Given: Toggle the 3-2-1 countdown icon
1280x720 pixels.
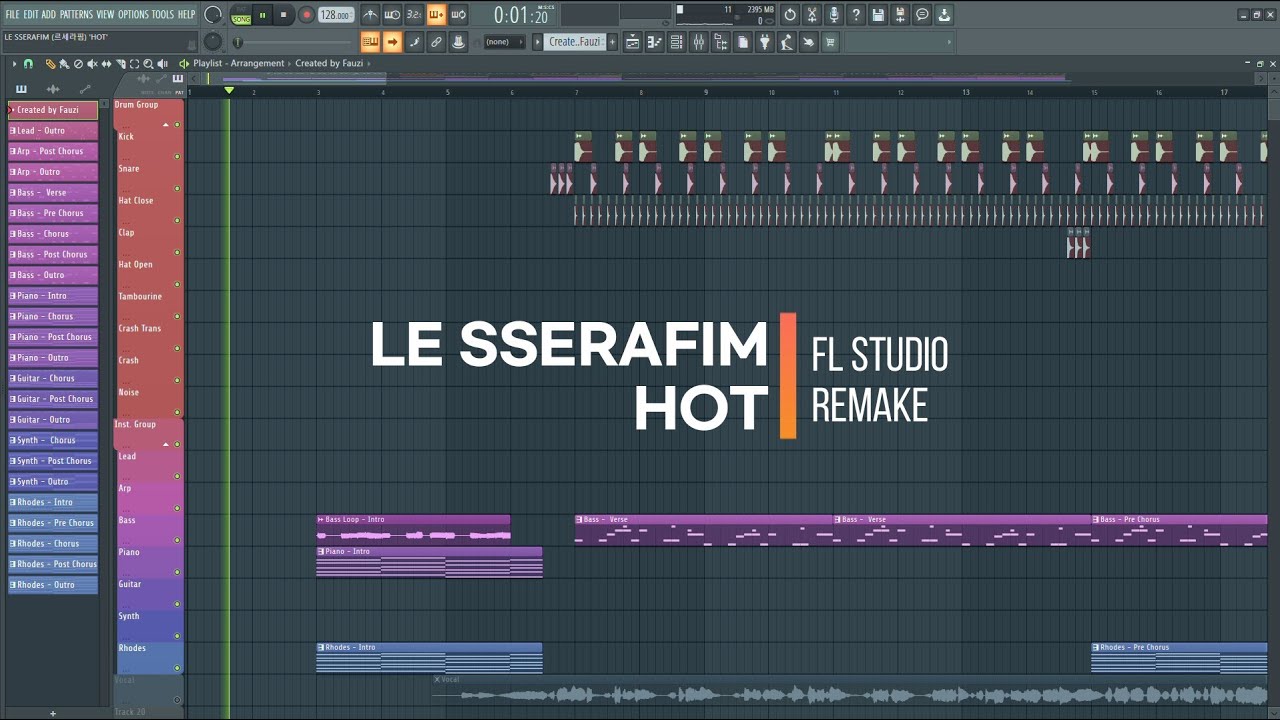Looking at the screenshot, I should 414,15.
